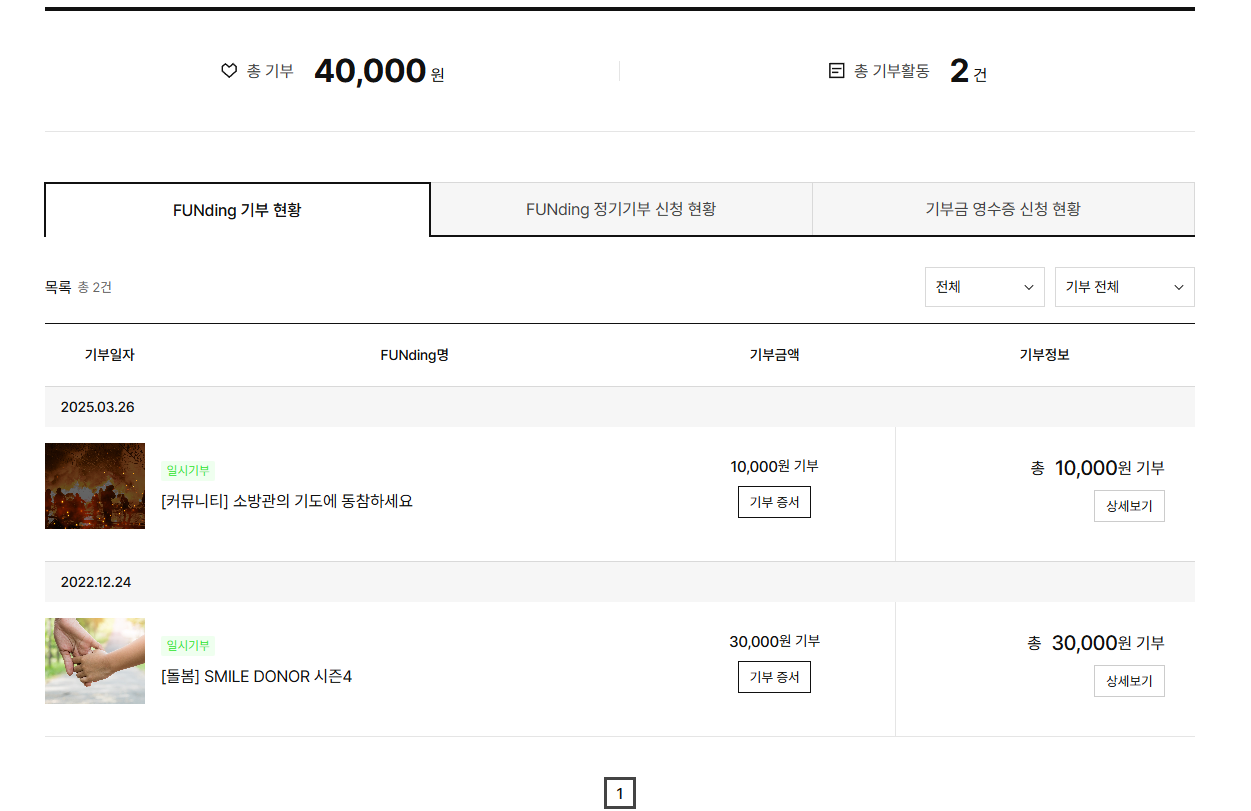This screenshot has width=1251, height=811.
Task: Open SMILE DONOR holding-hands thumbnail
Action: (x=95, y=661)
